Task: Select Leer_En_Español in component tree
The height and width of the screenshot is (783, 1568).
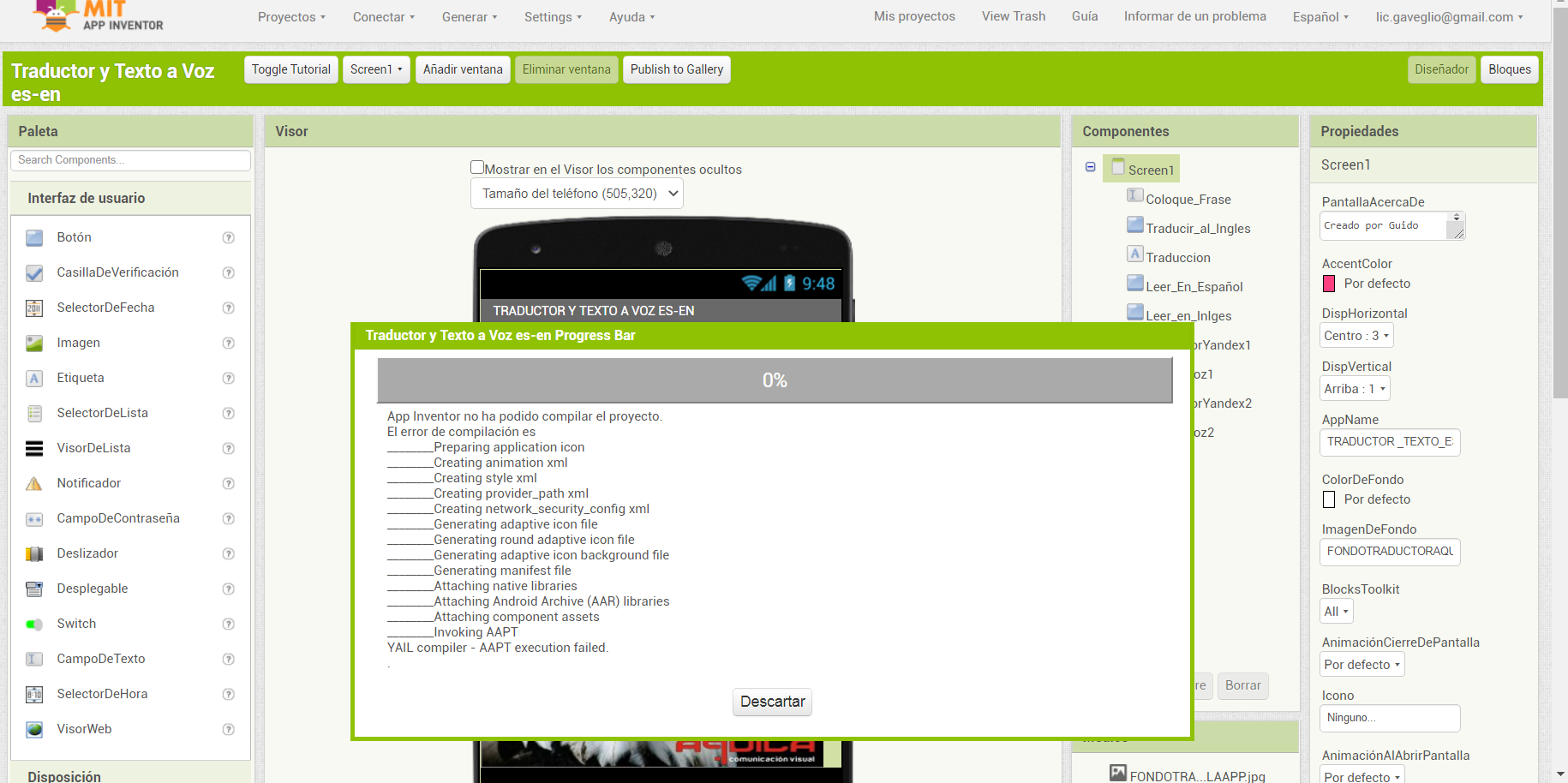Action: tap(1194, 287)
